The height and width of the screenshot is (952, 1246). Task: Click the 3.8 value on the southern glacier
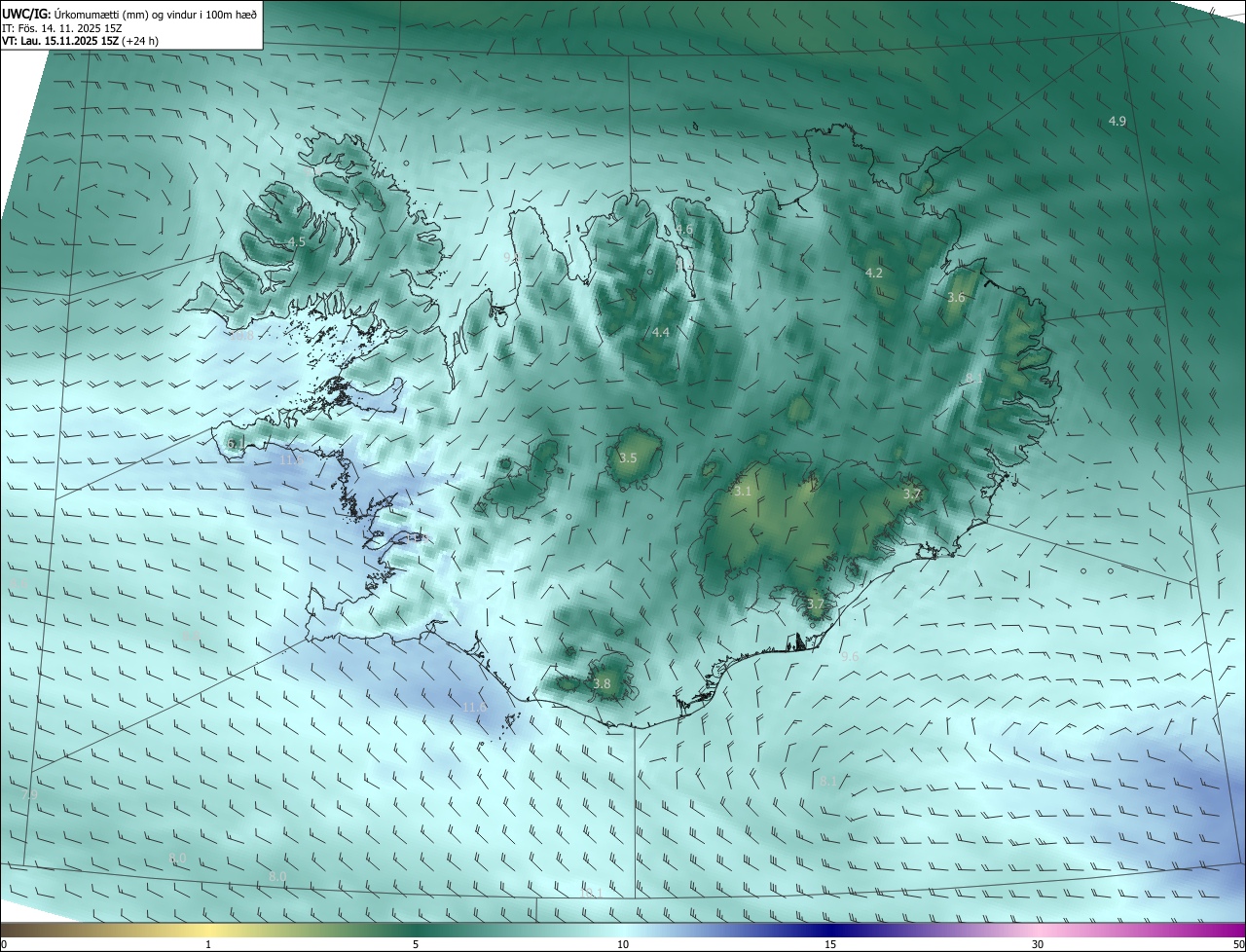pyautogui.click(x=602, y=684)
